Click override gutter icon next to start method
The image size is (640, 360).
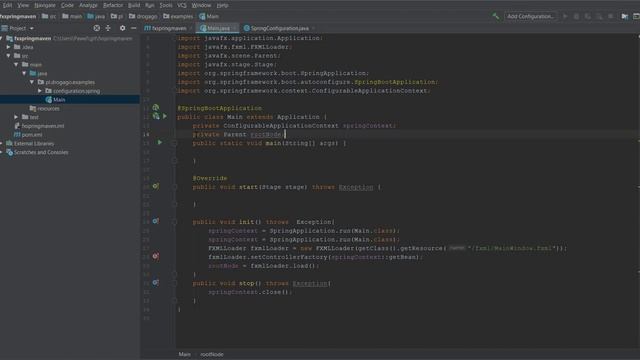[x=156, y=186]
